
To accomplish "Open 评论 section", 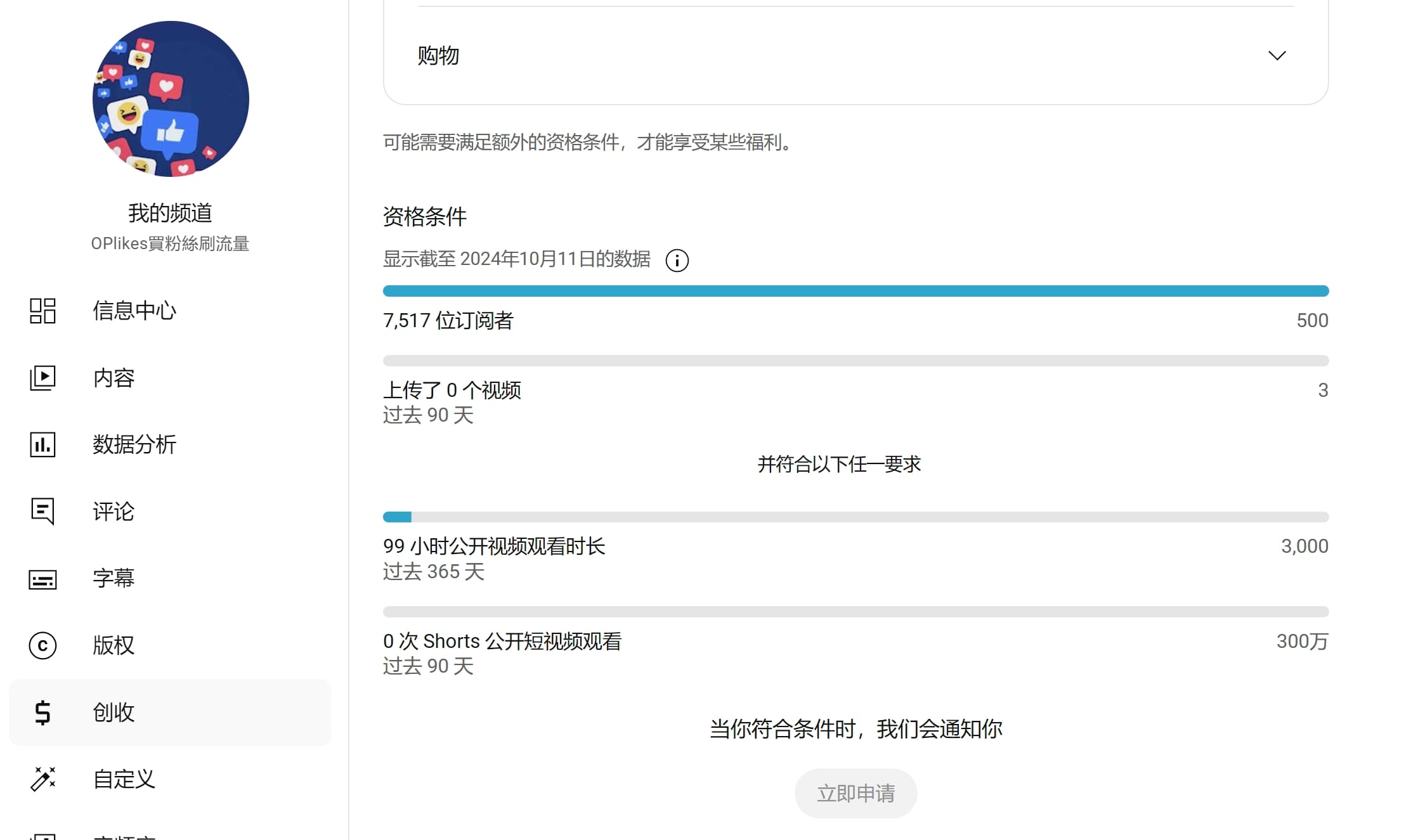I will pos(170,512).
